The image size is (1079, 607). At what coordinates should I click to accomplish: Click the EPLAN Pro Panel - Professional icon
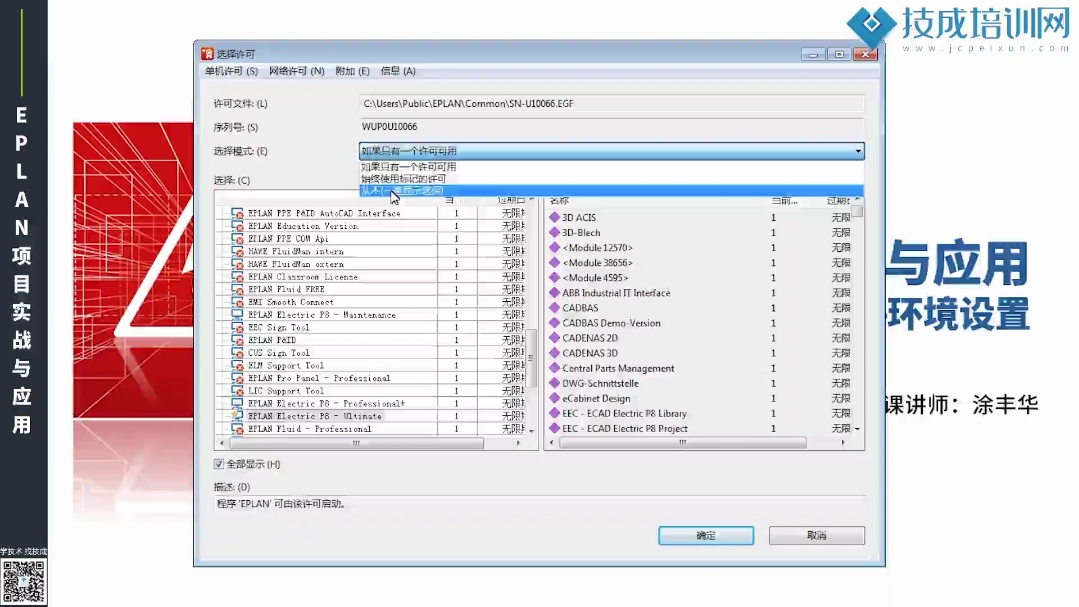click(238, 378)
